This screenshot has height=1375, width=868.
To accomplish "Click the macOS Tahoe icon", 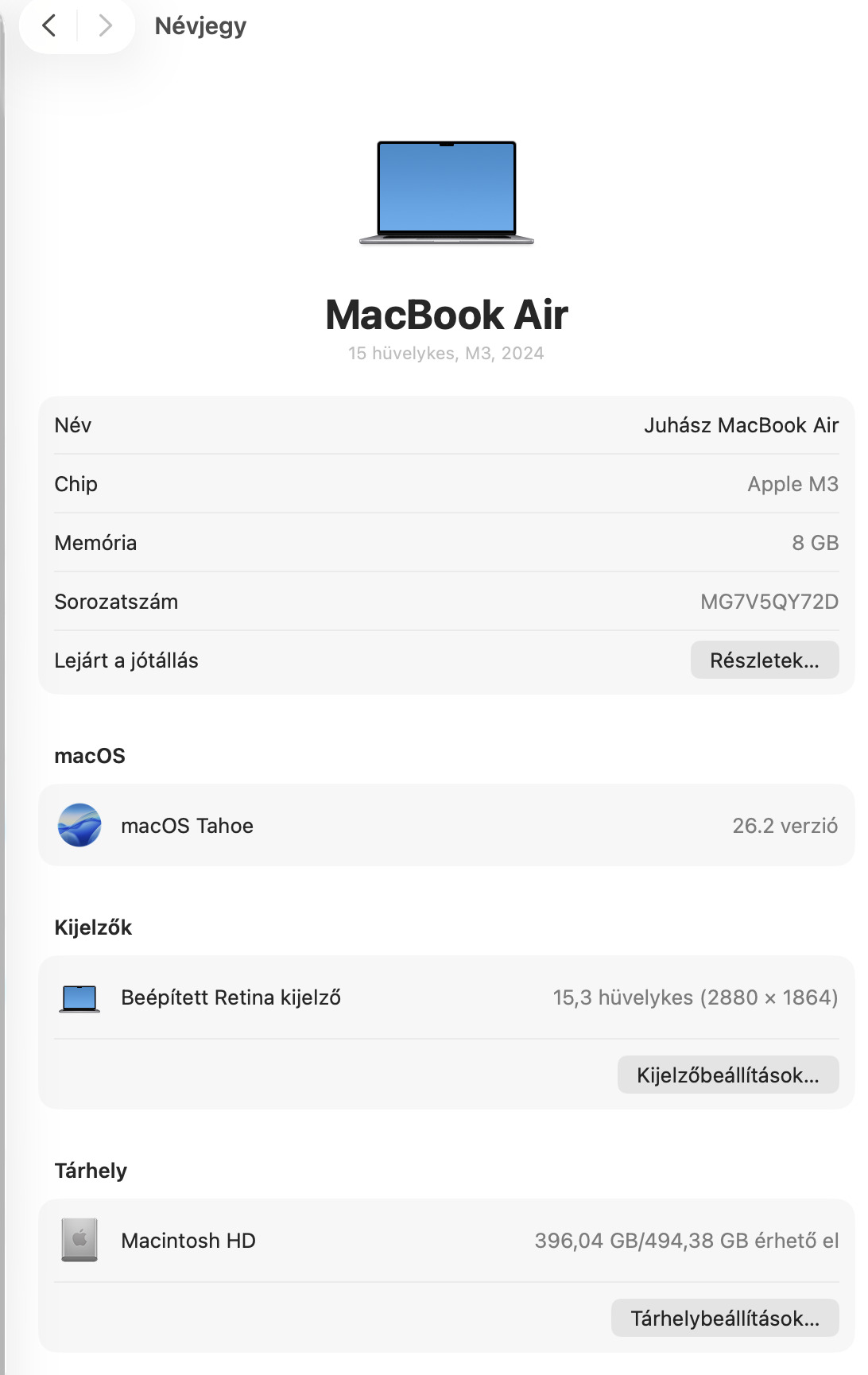I will (x=79, y=825).
